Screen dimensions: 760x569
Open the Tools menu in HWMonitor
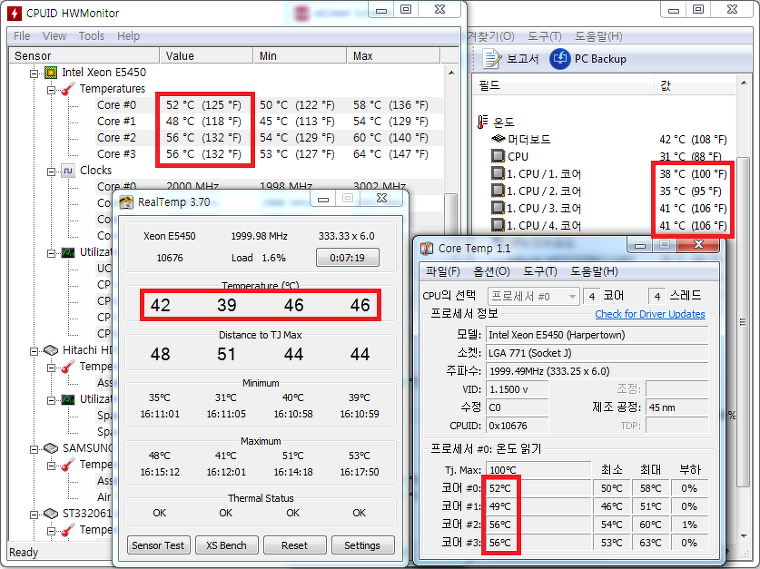point(92,36)
